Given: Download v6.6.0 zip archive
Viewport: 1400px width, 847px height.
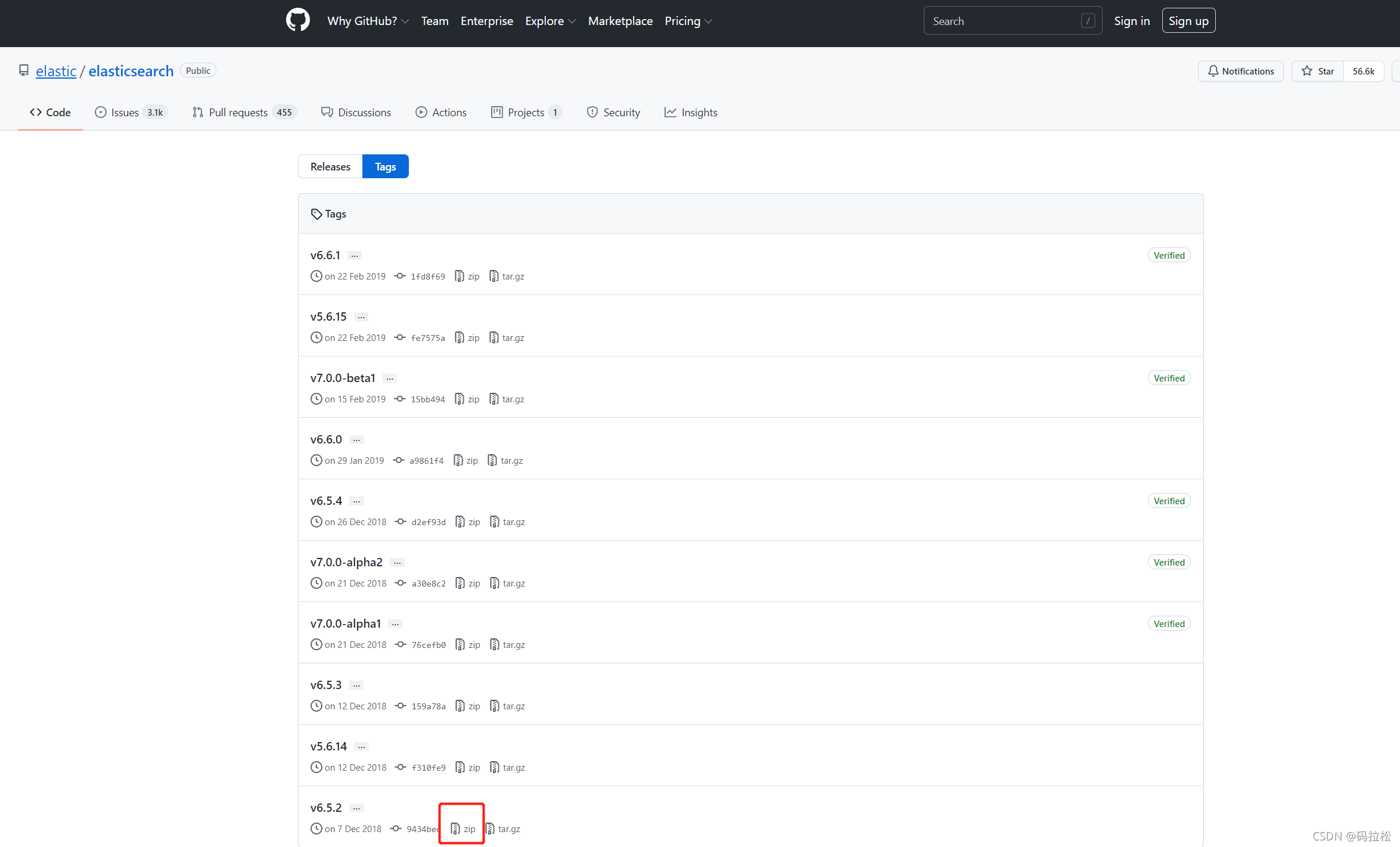Looking at the screenshot, I should pyautogui.click(x=465, y=461).
